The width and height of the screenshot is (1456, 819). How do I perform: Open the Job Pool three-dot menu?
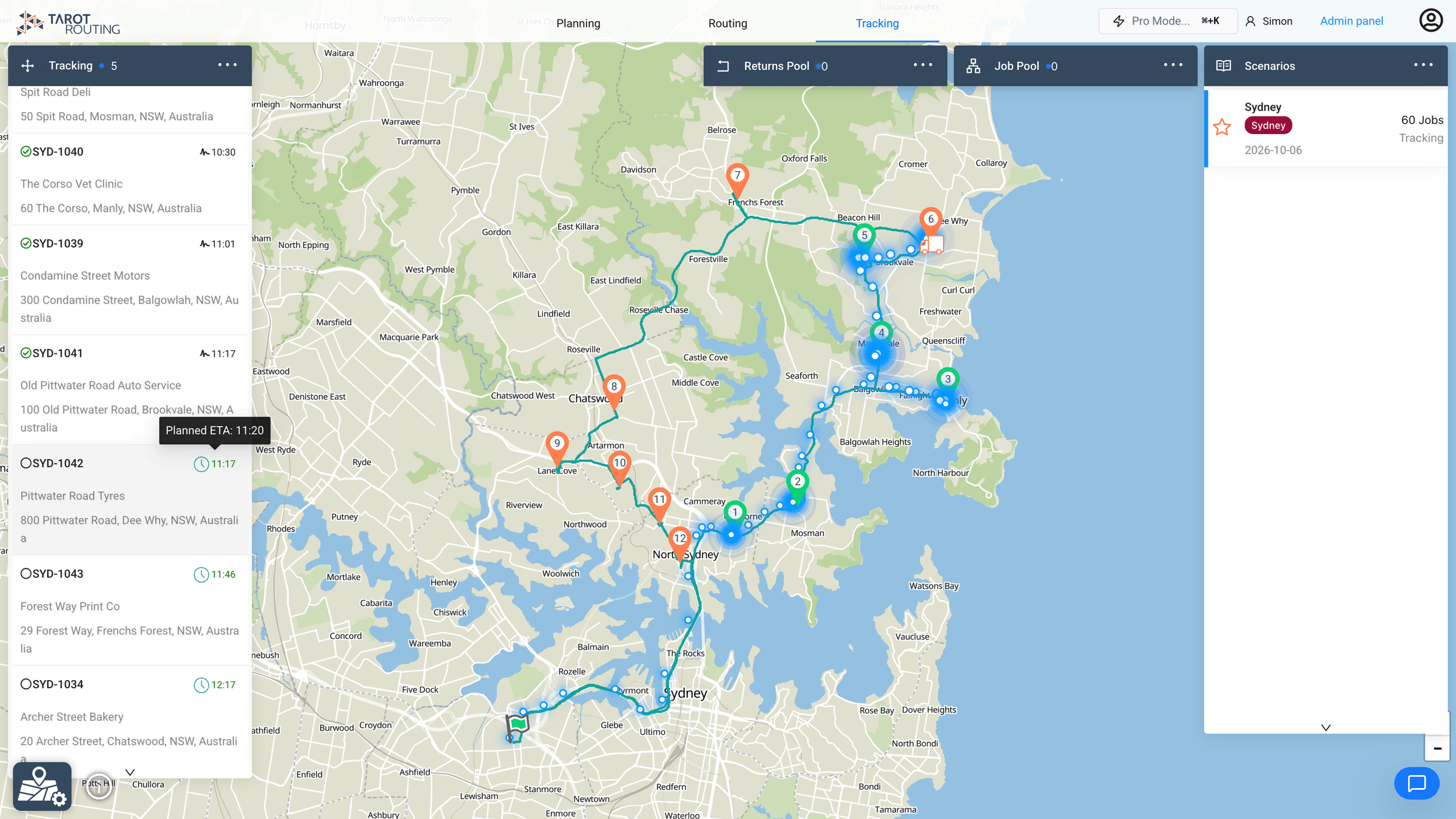pos(1173,65)
